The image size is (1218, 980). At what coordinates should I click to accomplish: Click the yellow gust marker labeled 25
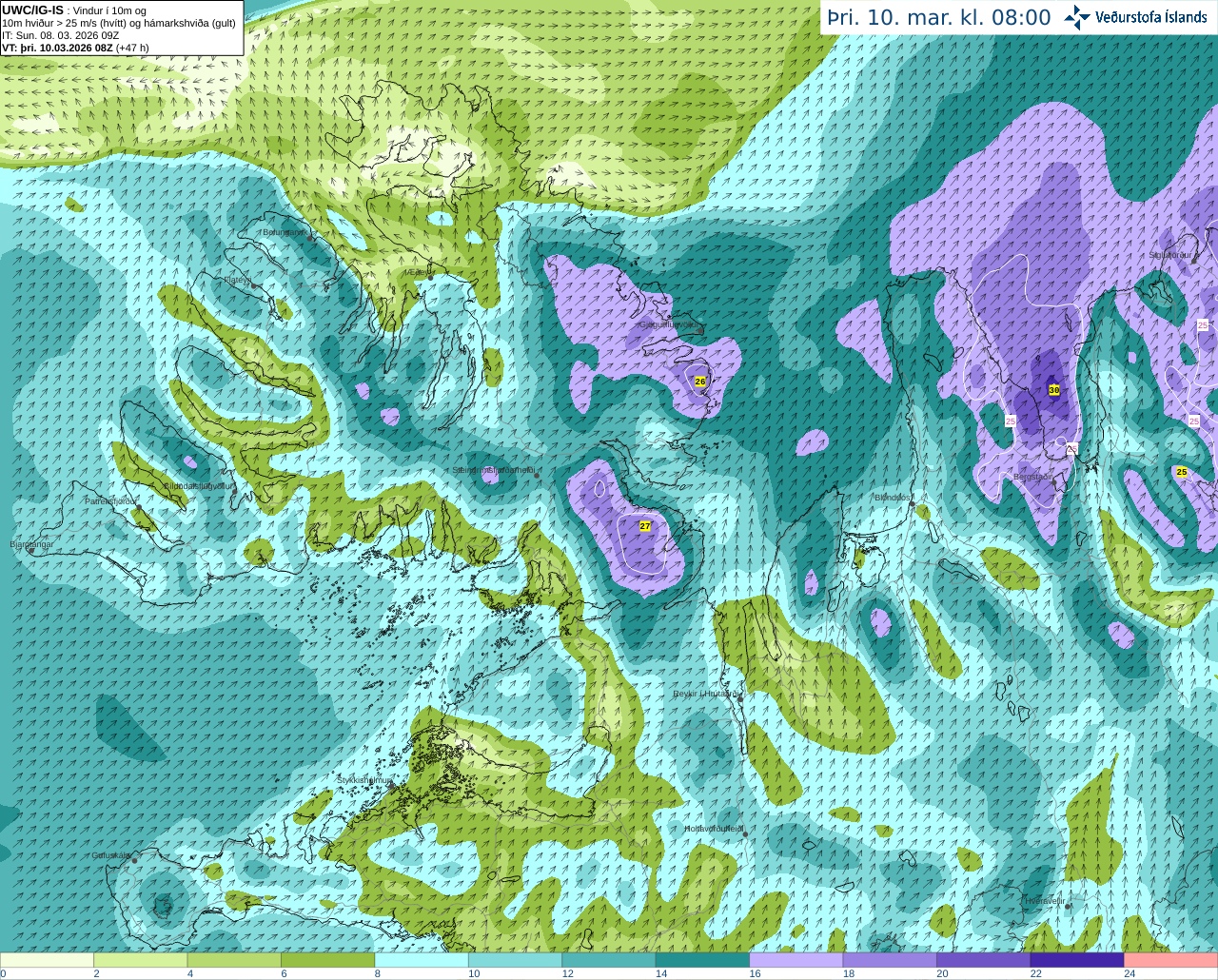[x=1182, y=472]
